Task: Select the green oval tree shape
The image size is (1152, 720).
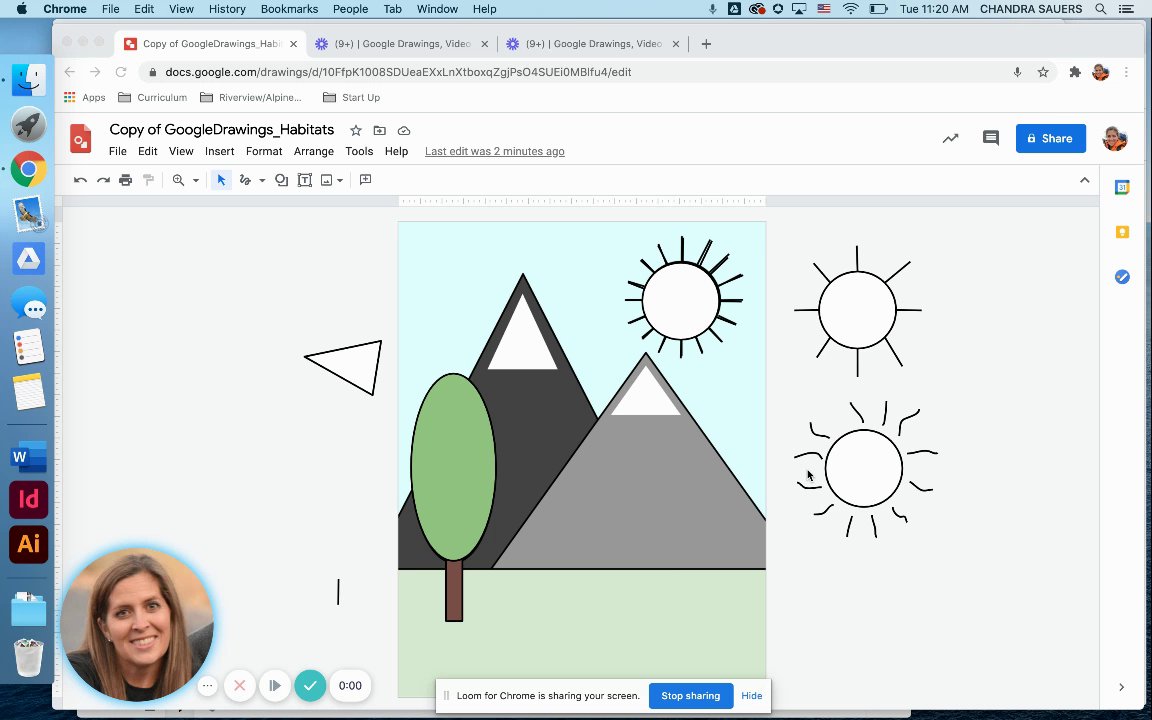Action: pos(453,467)
